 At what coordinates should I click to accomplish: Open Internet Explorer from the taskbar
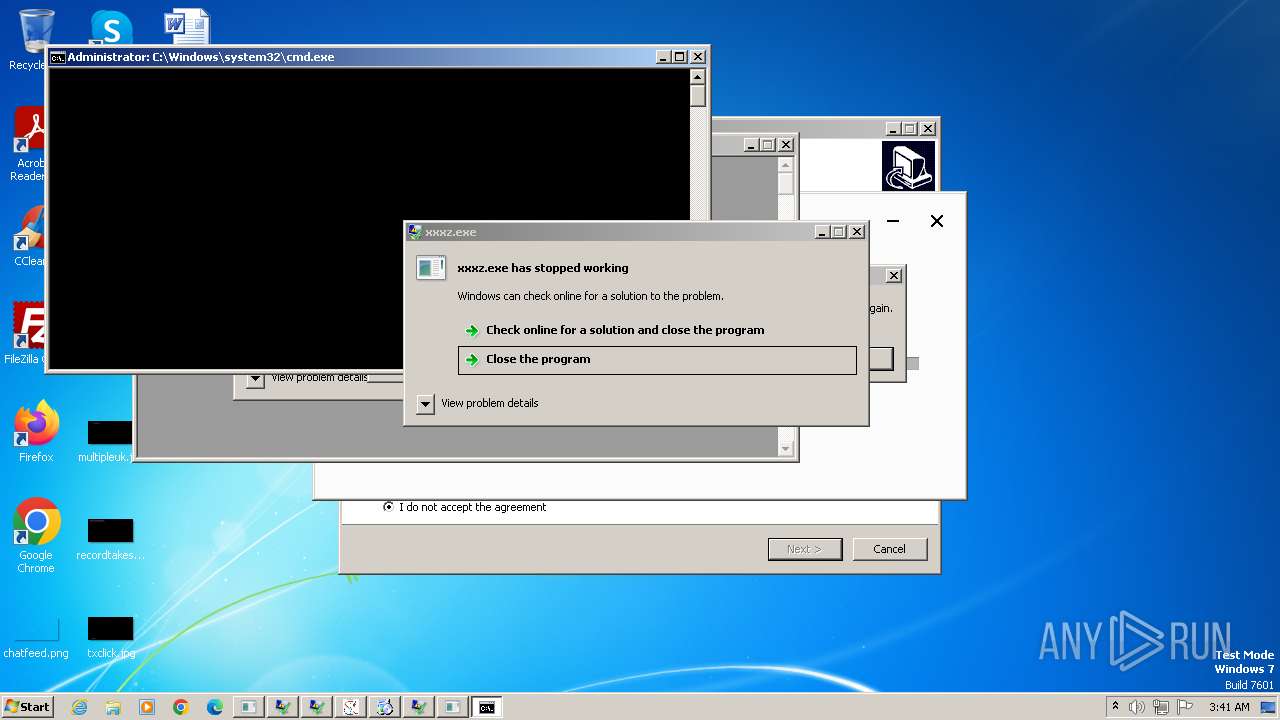(x=79, y=707)
